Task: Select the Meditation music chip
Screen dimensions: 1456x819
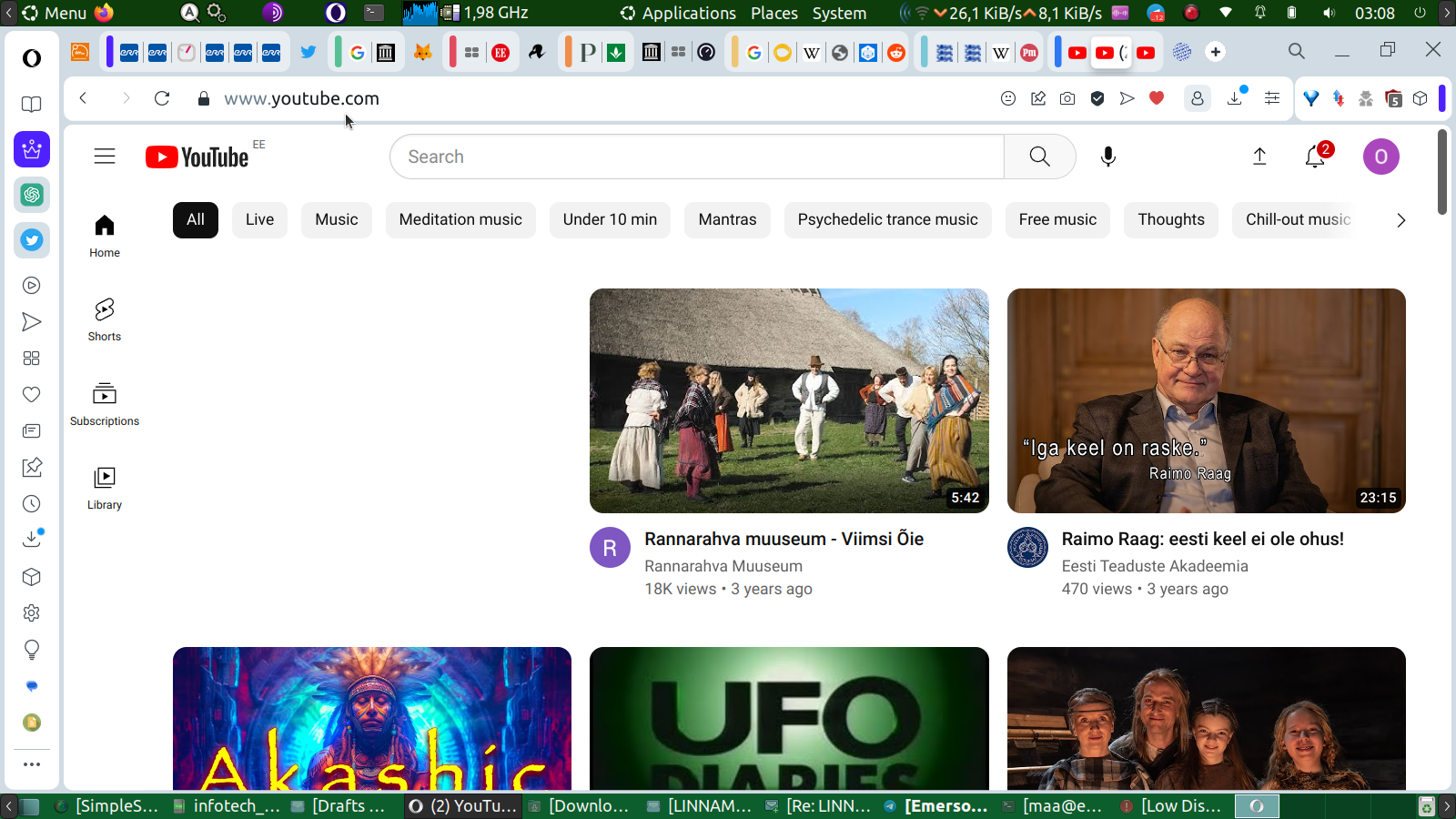Action: [x=460, y=220]
